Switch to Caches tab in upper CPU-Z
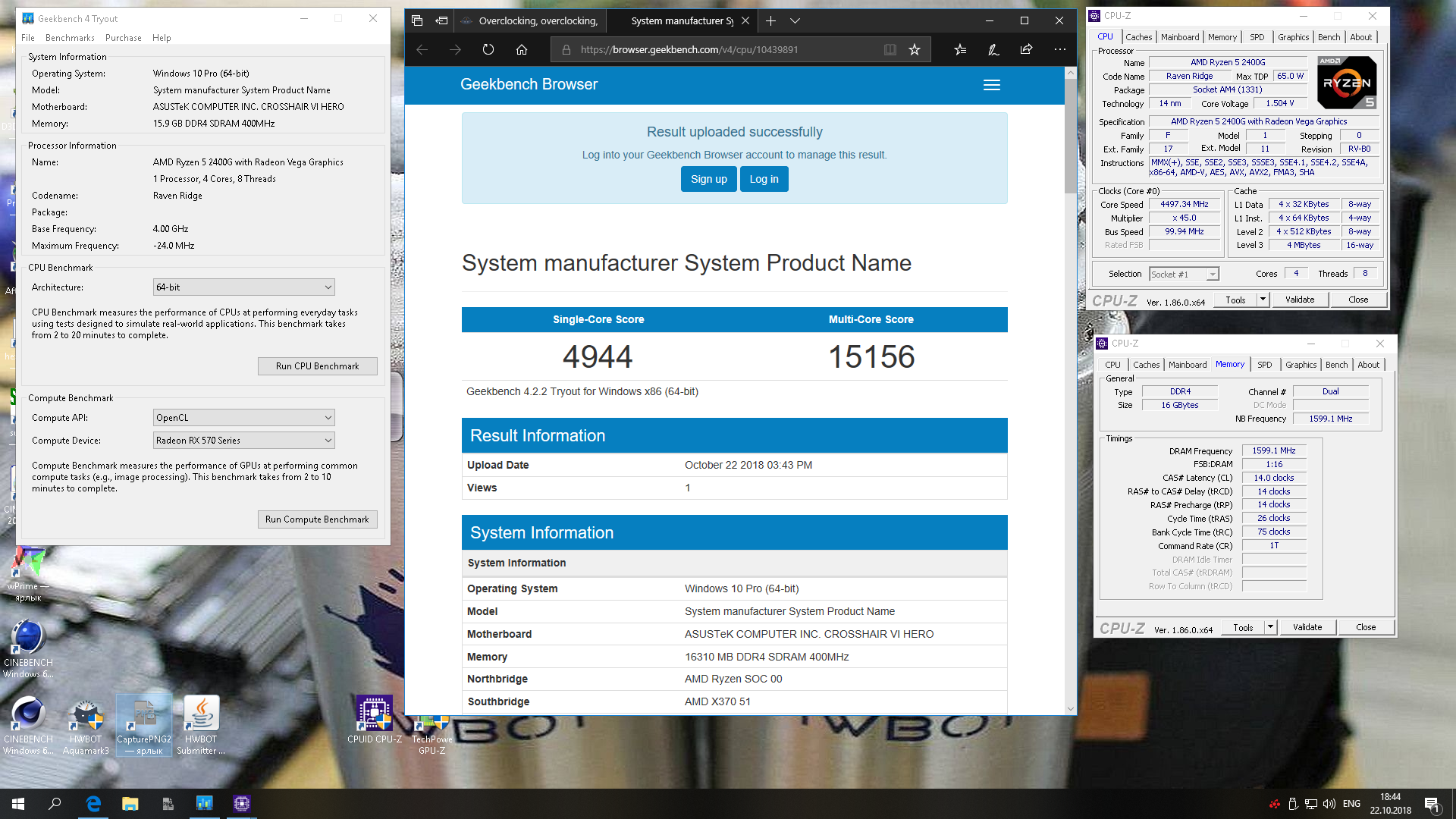Screen dimensions: 1456x819 (x=1138, y=37)
